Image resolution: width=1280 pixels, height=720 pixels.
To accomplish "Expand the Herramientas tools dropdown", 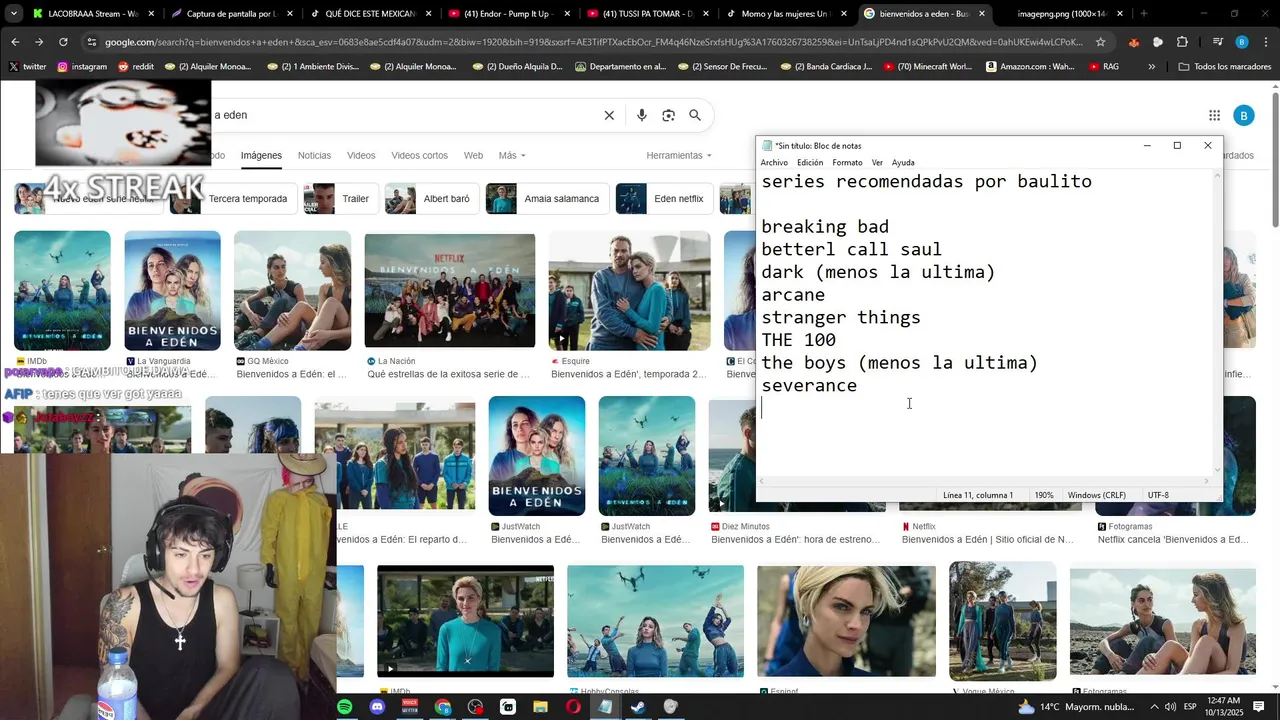I will click(x=679, y=156).
